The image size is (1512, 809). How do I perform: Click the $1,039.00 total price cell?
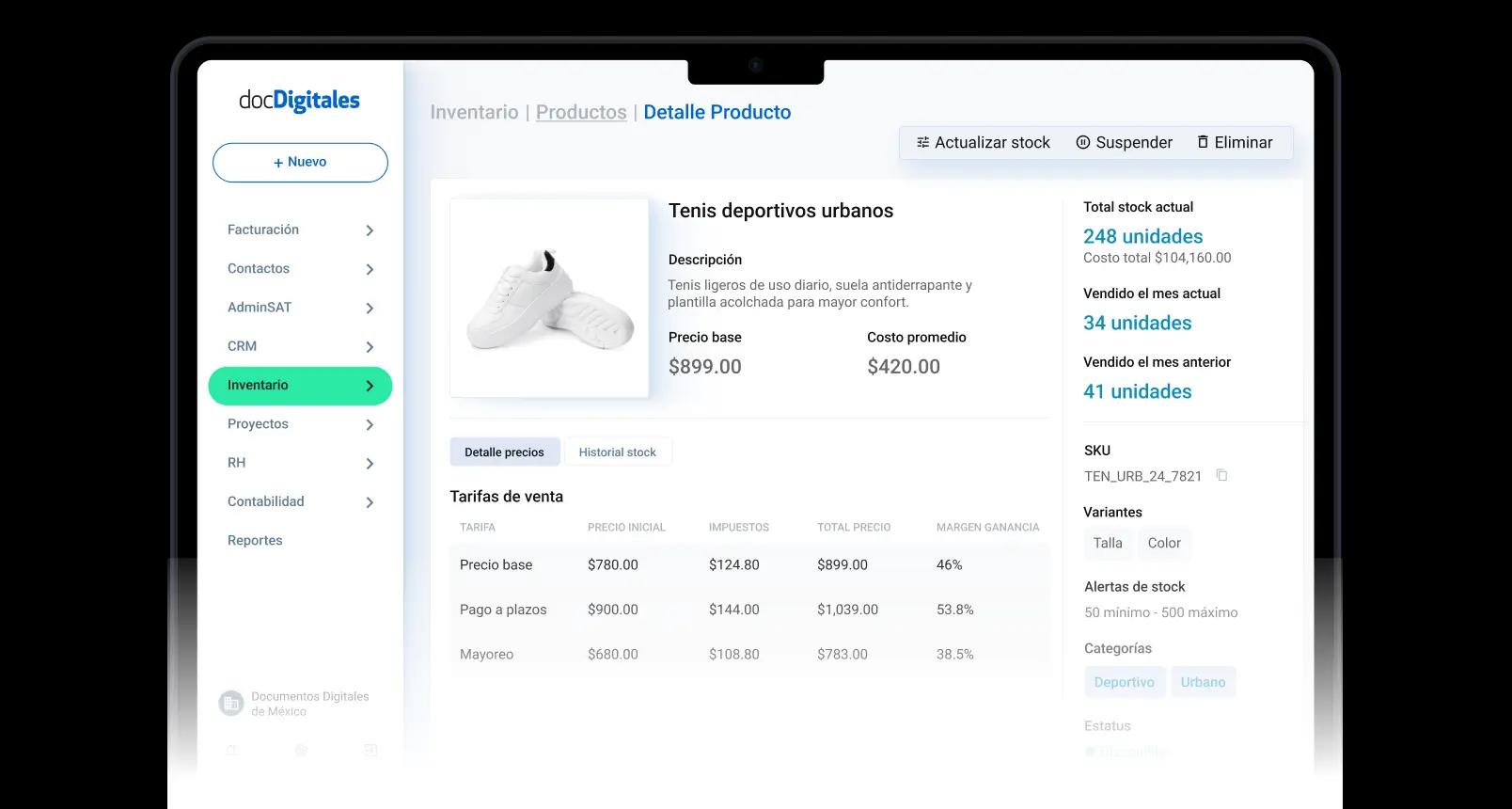tap(848, 610)
